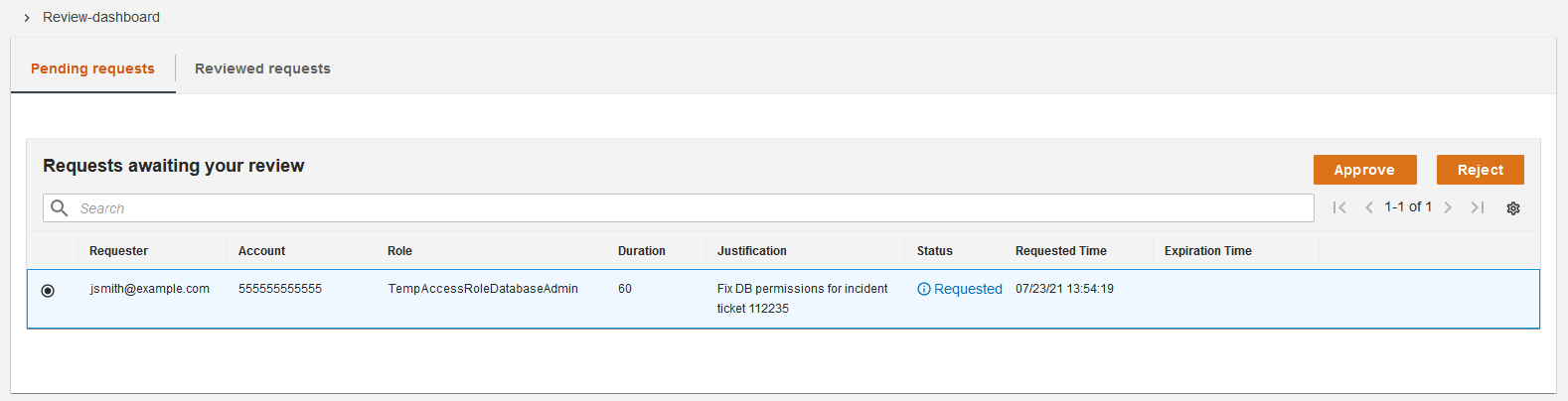The width and height of the screenshot is (1568, 401).
Task: Go to previous page arrow
Action: [x=1369, y=207]
